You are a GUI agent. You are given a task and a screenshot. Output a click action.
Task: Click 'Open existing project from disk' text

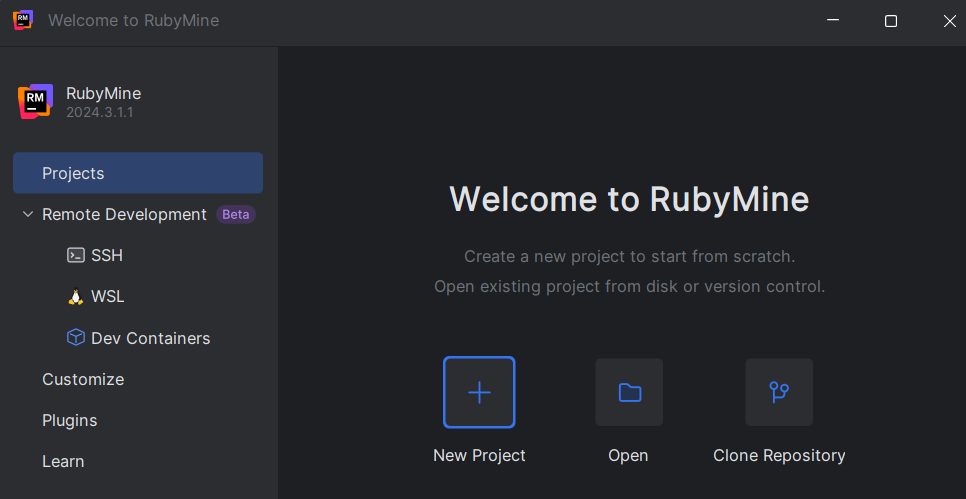pos(630,286)
